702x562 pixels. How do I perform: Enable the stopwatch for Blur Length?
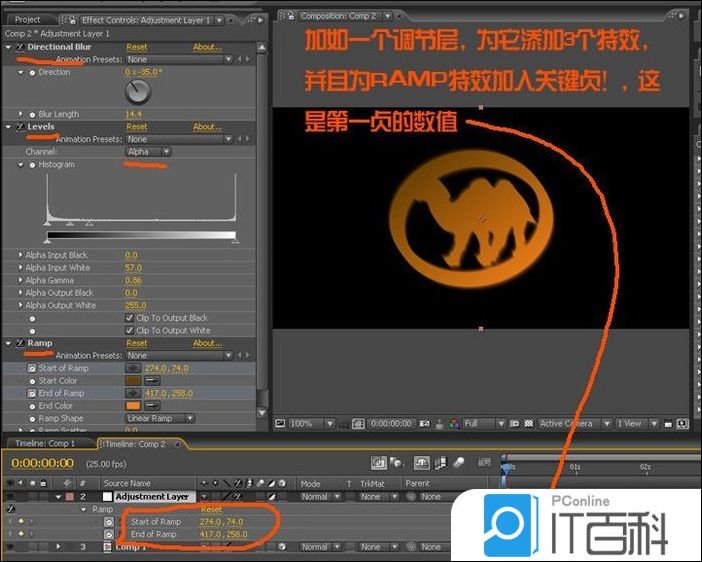pyautogui.click(x=32, y=115)
